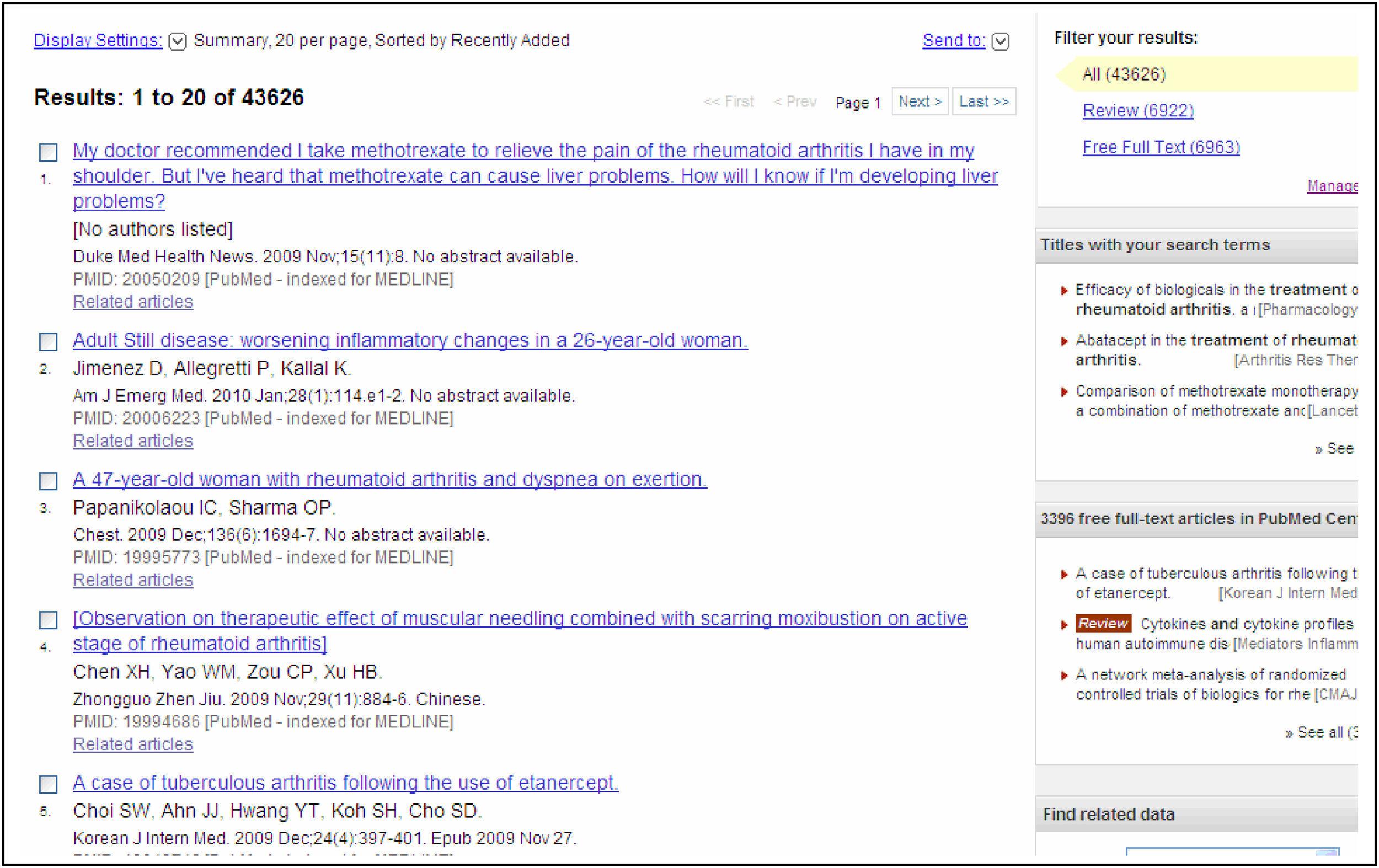Go to Next results page
Image resolution: width=1379 pixels, height=868 pixels.
pos(920,102)
